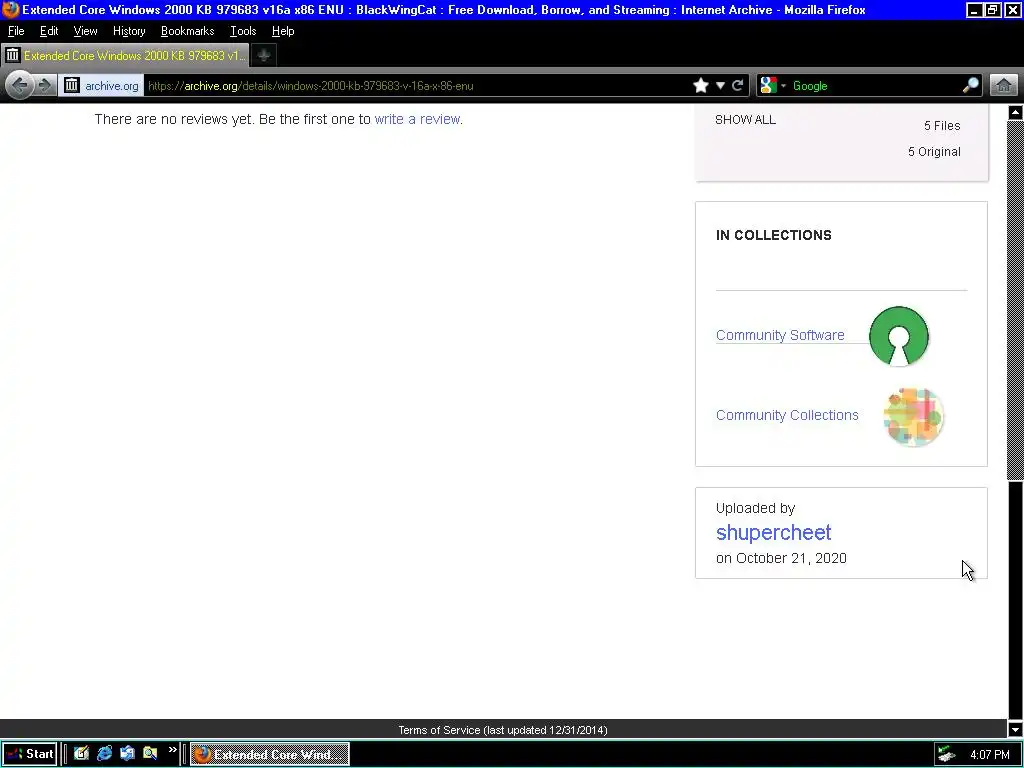The width and height of the screenshot is (1024, 768).
Task: Open the File menu
Action: click(16, 31)
